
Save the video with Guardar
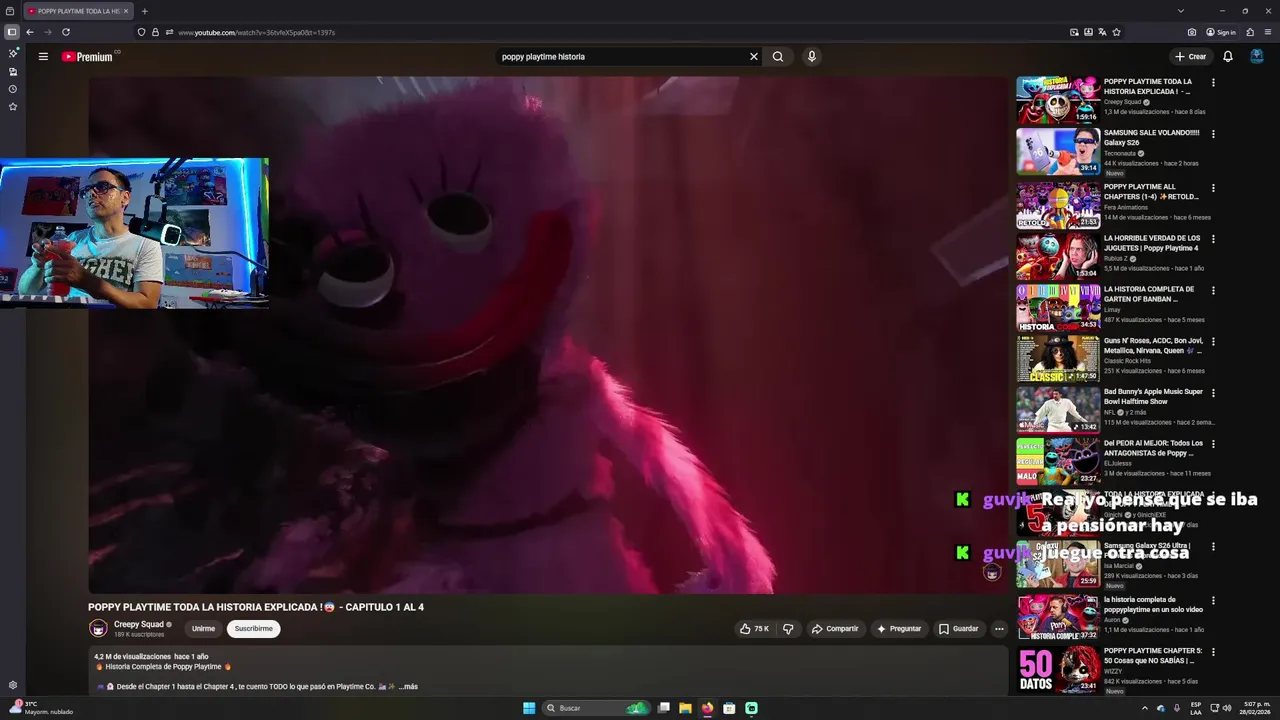pyautogui.click(x=958, y=629)
